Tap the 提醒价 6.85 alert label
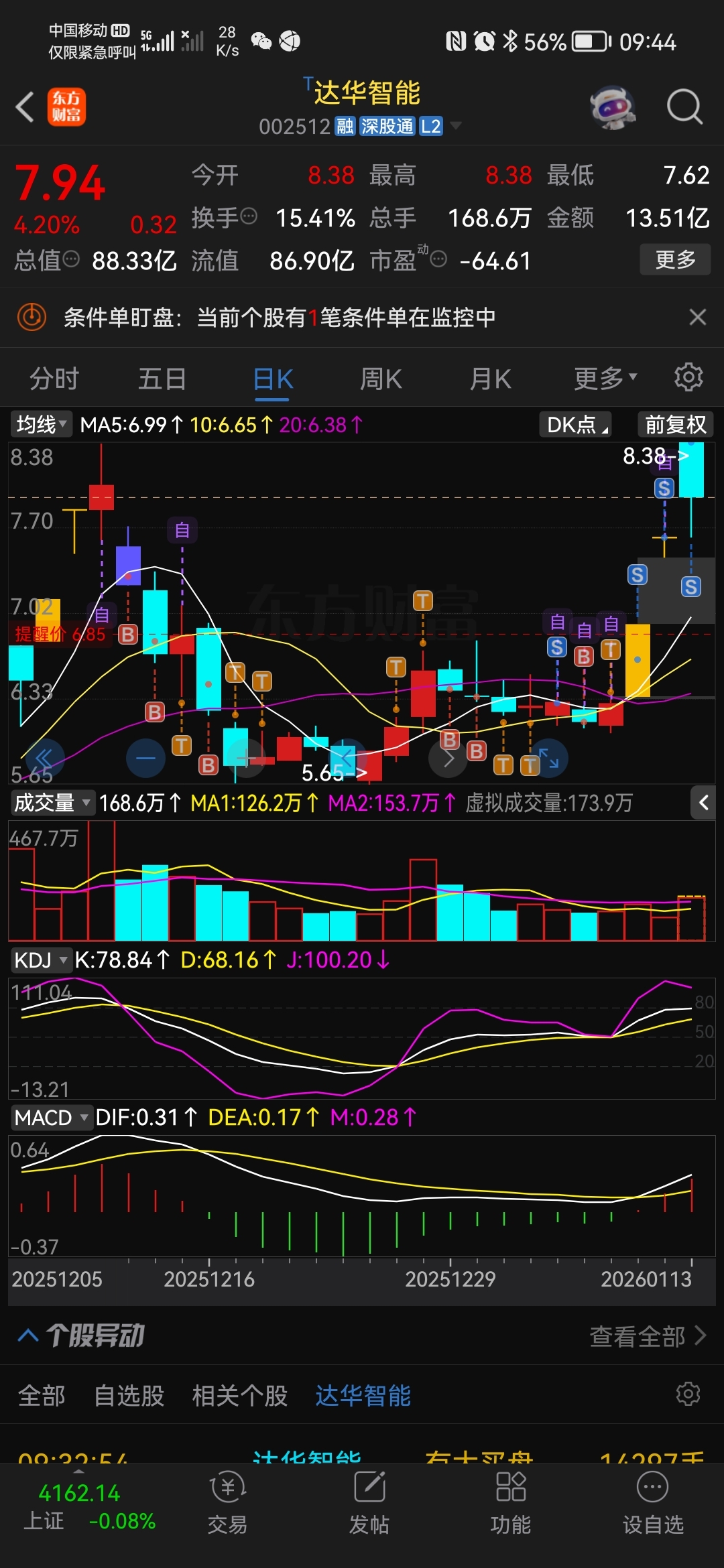Viewport: 724px width, 1568px height. (60, 634)
